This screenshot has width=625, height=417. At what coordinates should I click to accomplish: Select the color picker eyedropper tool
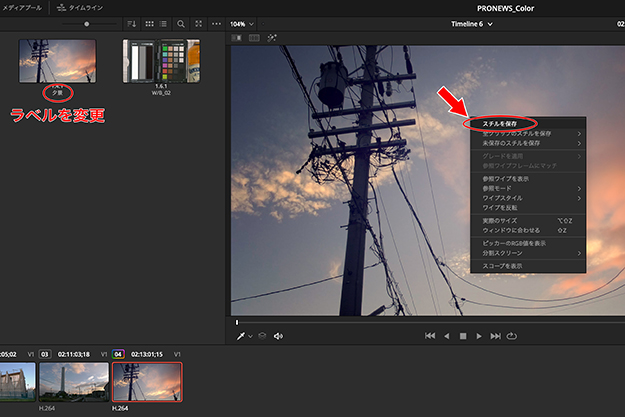(x=241, y=336)
